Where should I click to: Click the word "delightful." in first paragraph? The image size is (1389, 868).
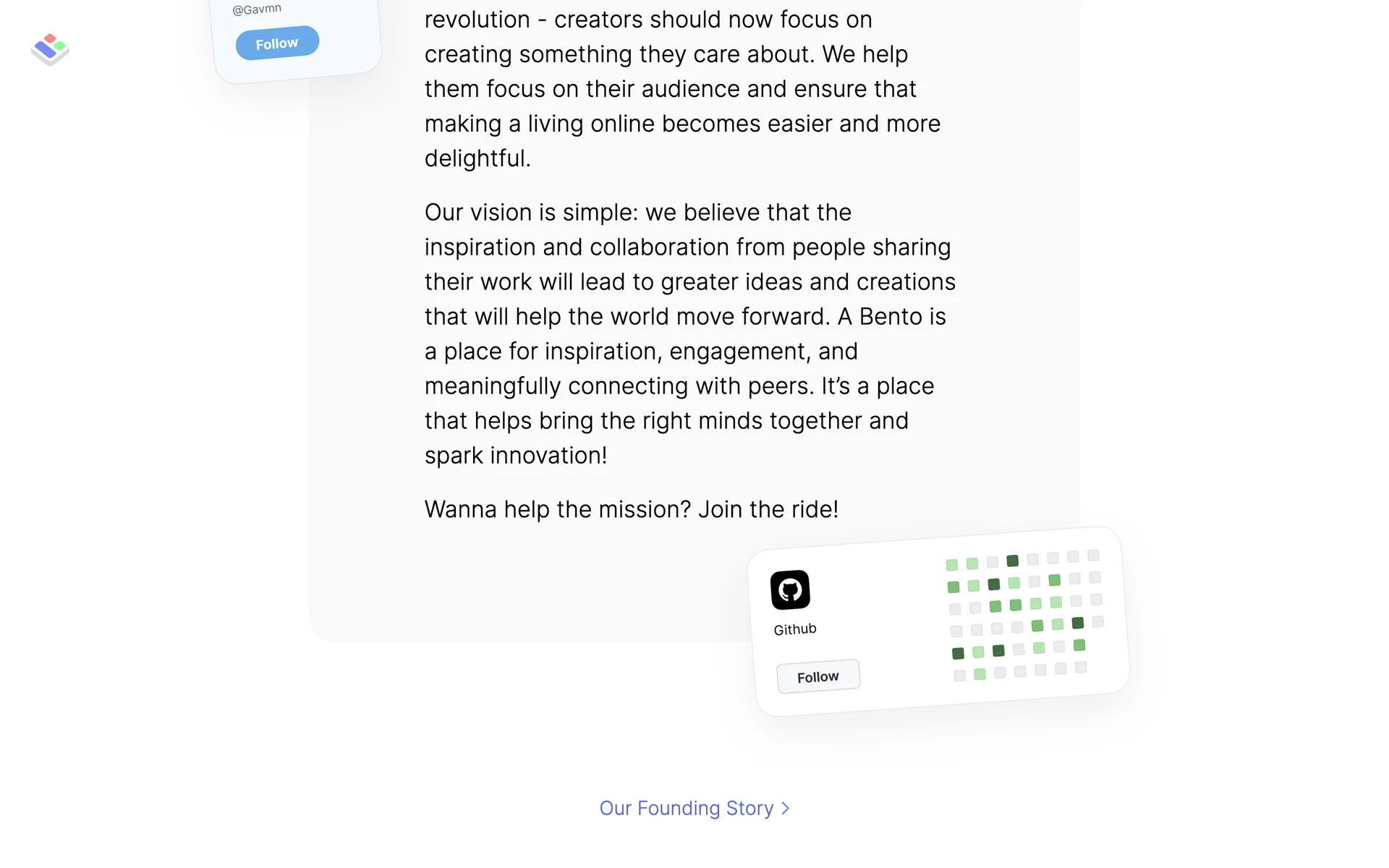tap(477, 158)
